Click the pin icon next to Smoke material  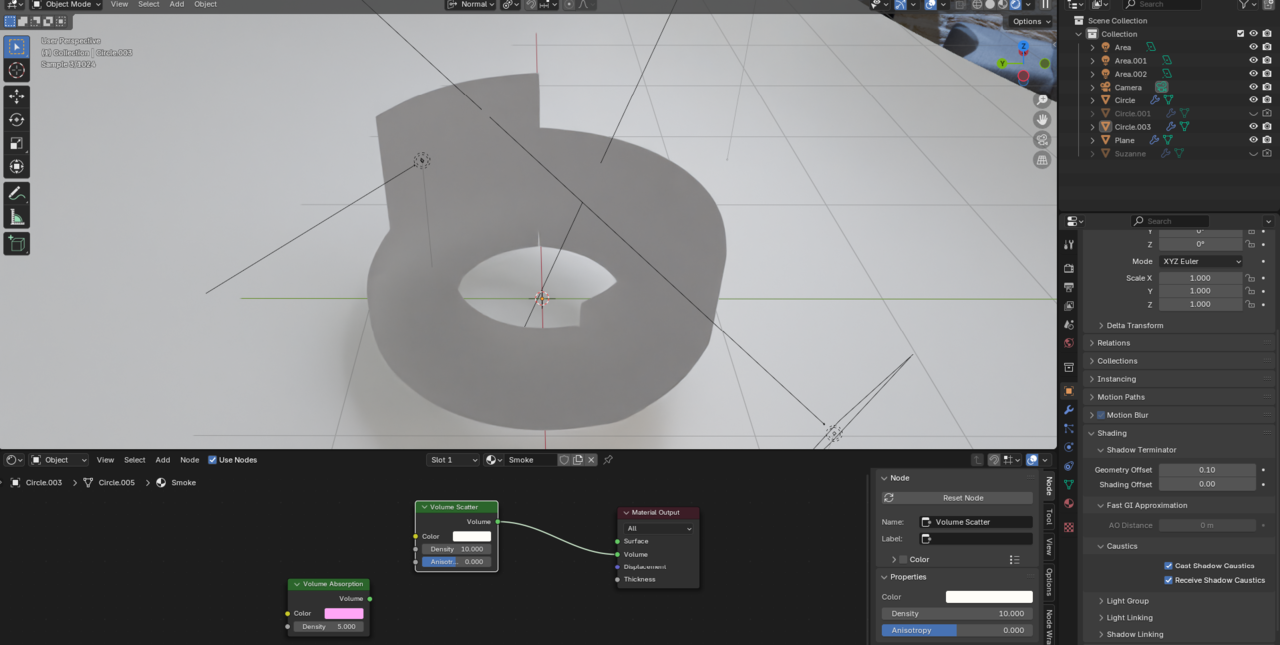point(608,460)
